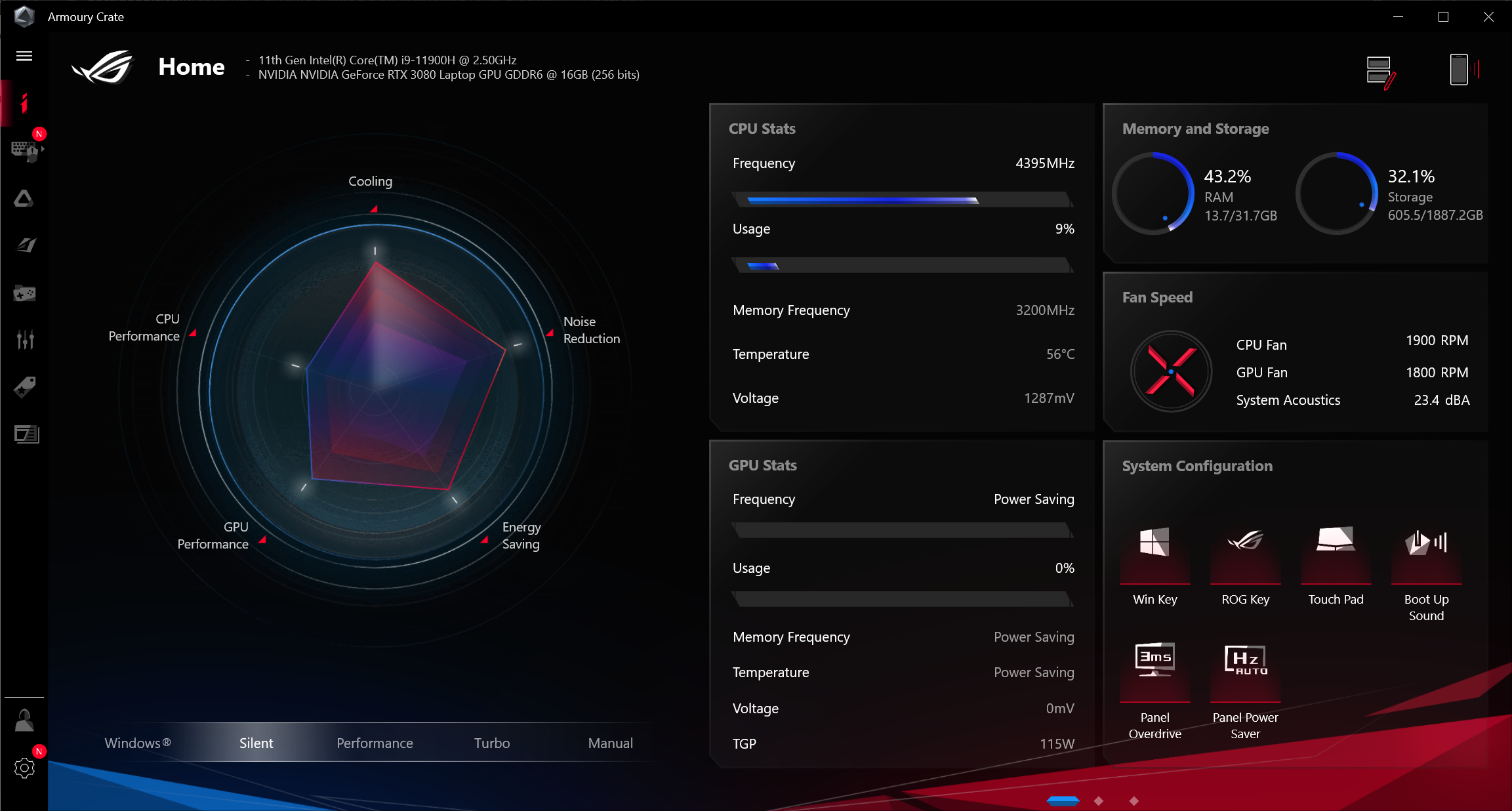The height and width of the screenshot is (811, 1512).
Task: Click the System Acoustics 23.4 dBA value
Action: pos(1441,400)
